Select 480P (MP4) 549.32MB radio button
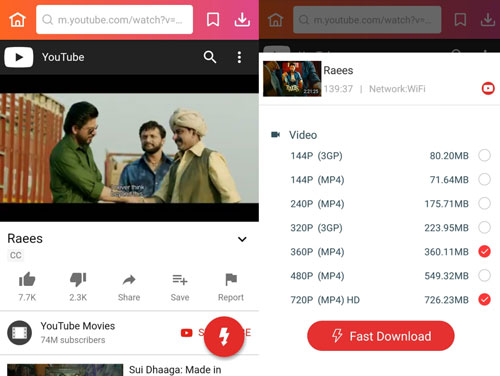 pyautogui.click(x=484, y=275)
